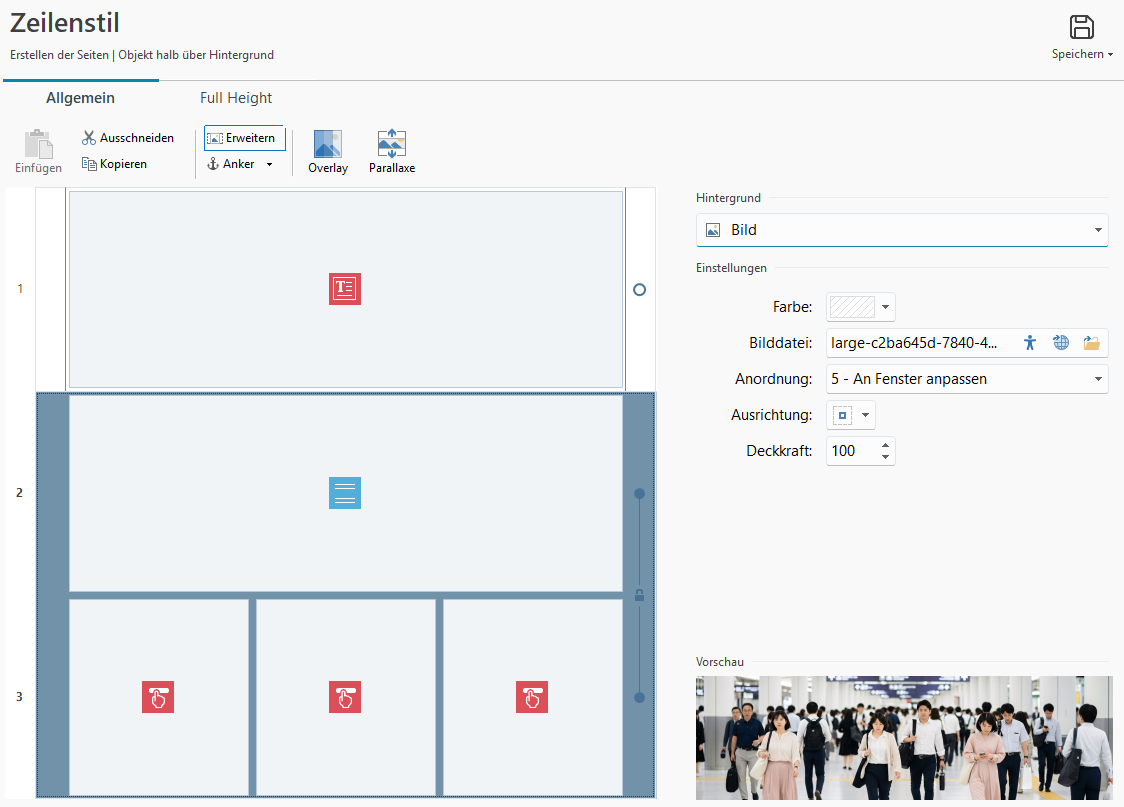The height and width of the screenshot is (807, 1124).
Task: Select the red text object in row 1
Action: pos(345,289)
